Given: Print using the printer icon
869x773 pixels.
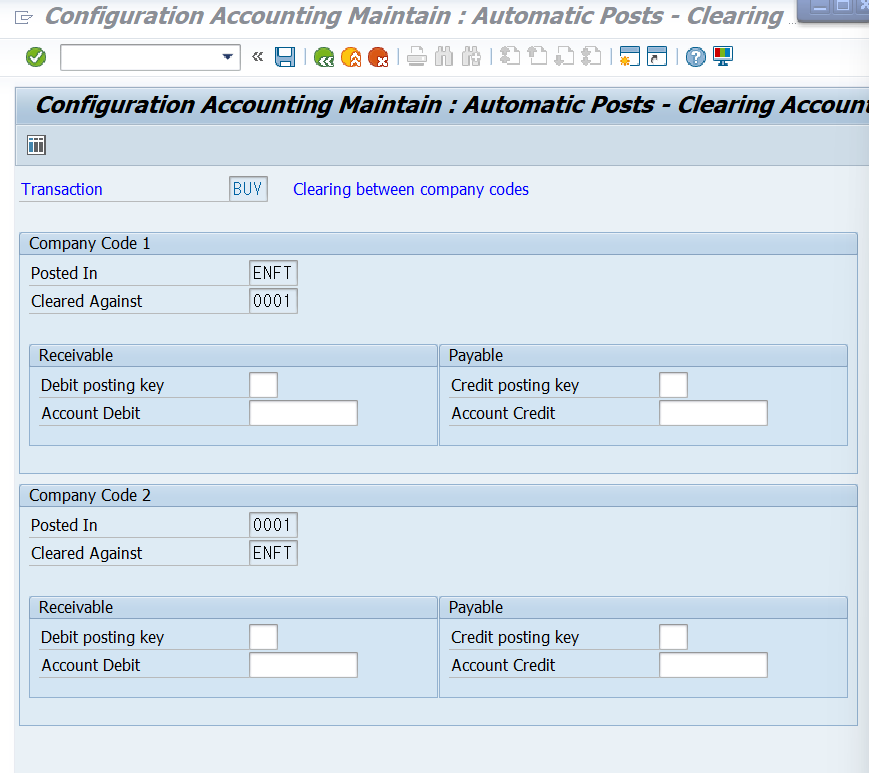Looking at the screenshot, I should pos(417,57).
